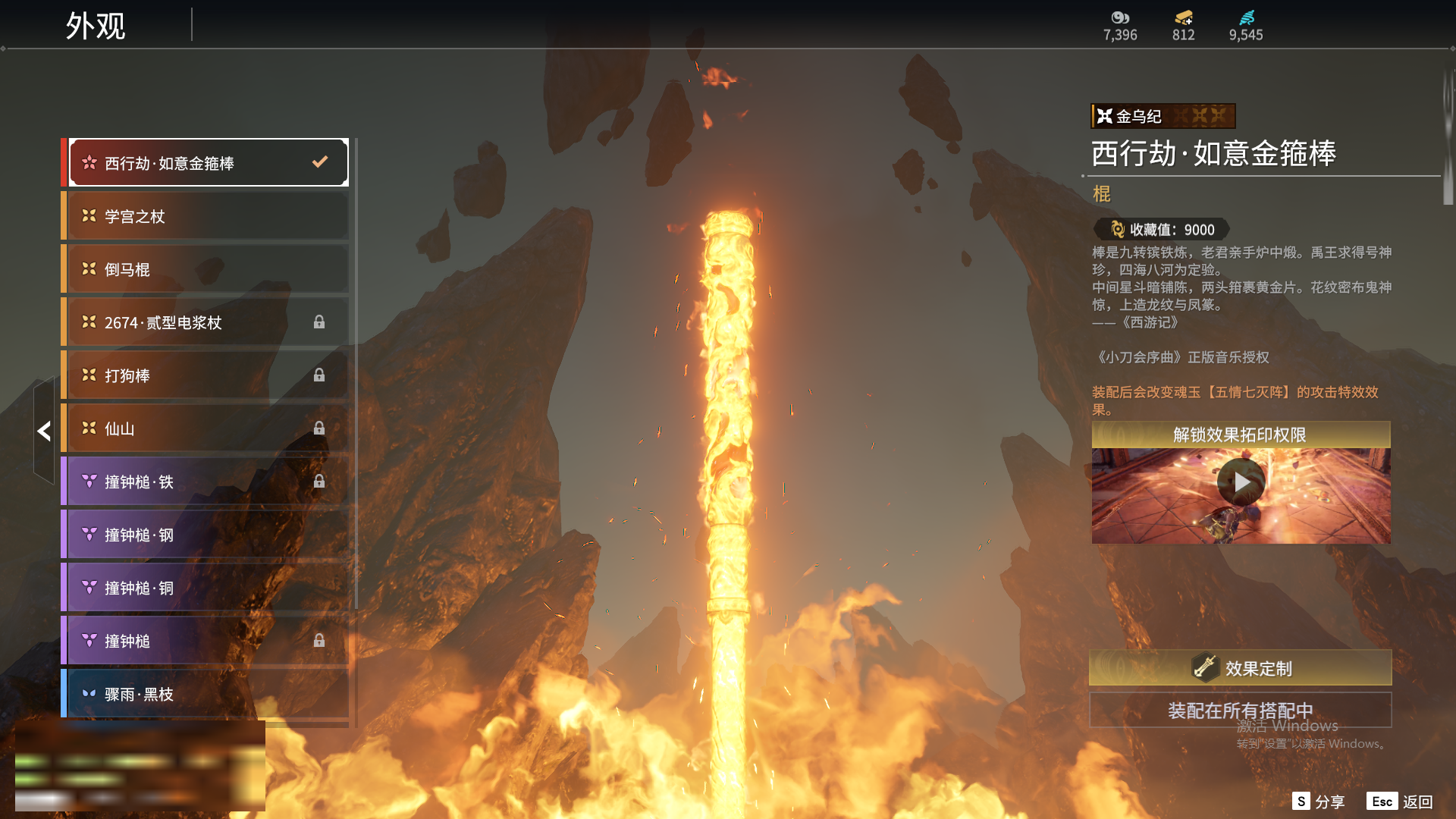
Task: Click the 西行劫·如意金箍棒 title heading
Action: 1213,153
